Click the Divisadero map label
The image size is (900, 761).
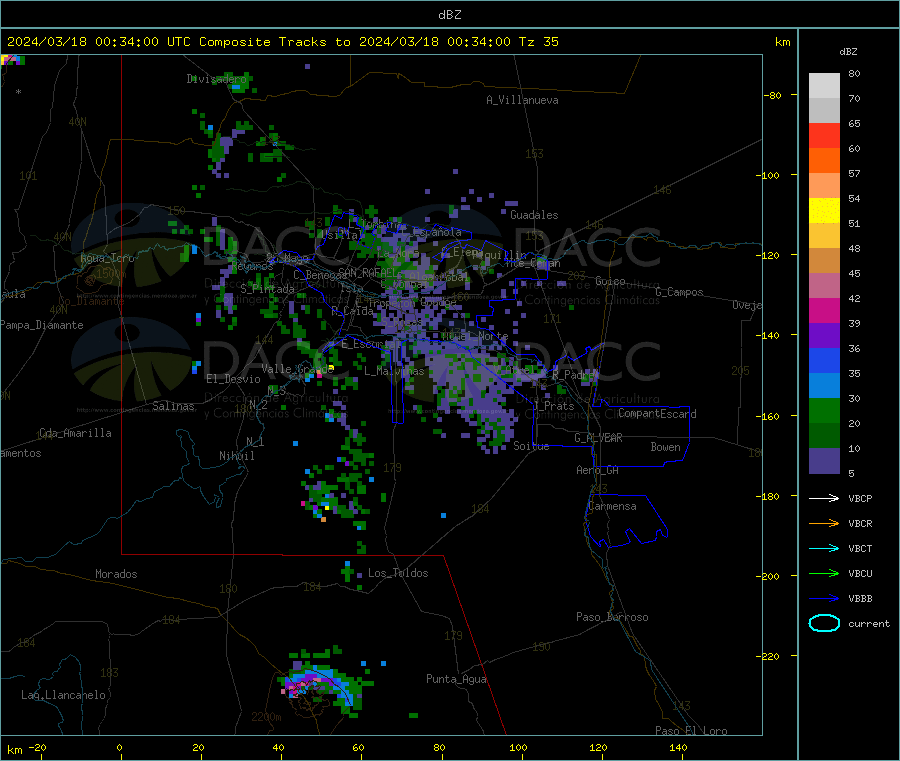216,79
